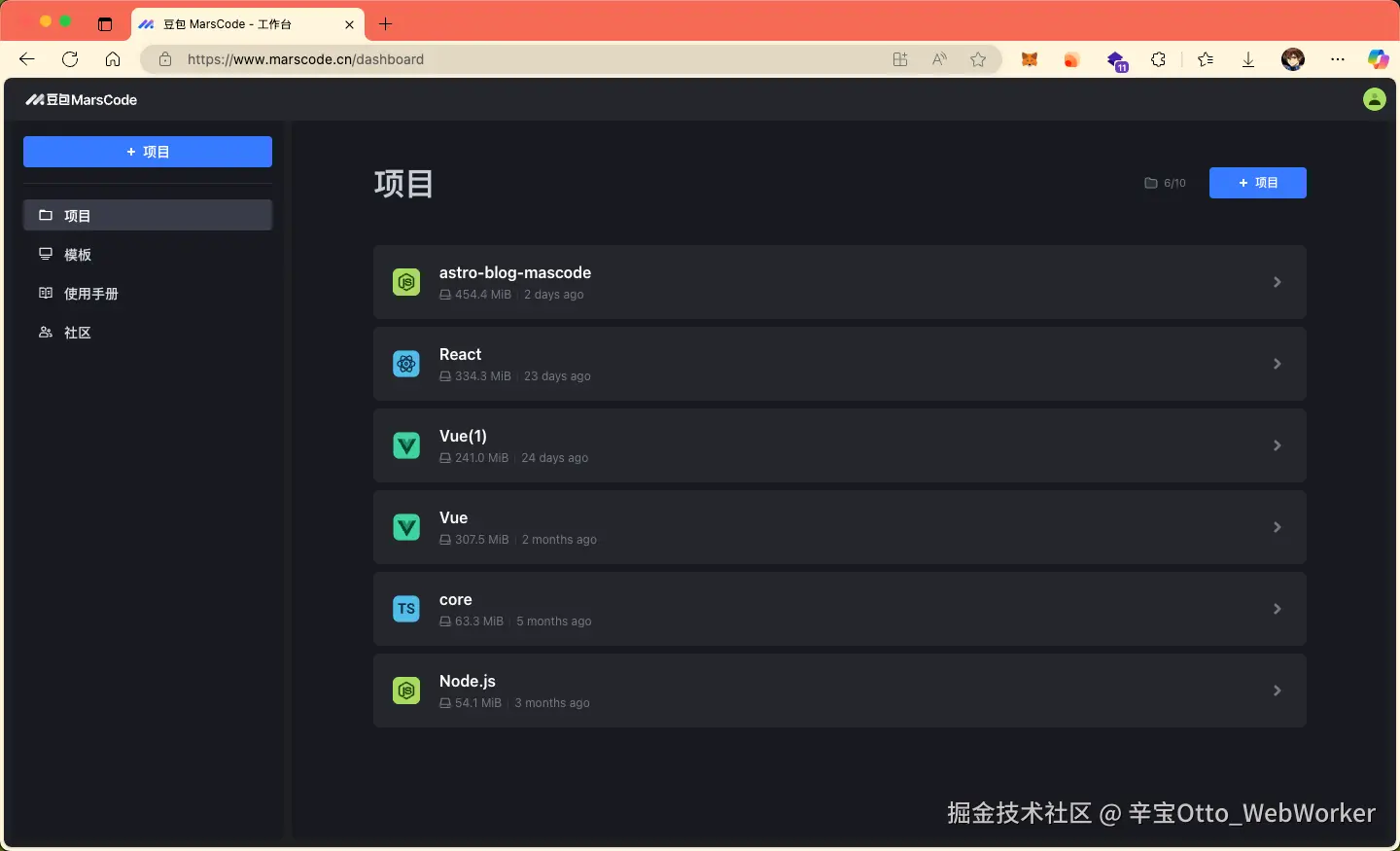Open the Copilot sidebar icon
This screenshot has height=851, width=1400.
click(x=1378, y=59)
